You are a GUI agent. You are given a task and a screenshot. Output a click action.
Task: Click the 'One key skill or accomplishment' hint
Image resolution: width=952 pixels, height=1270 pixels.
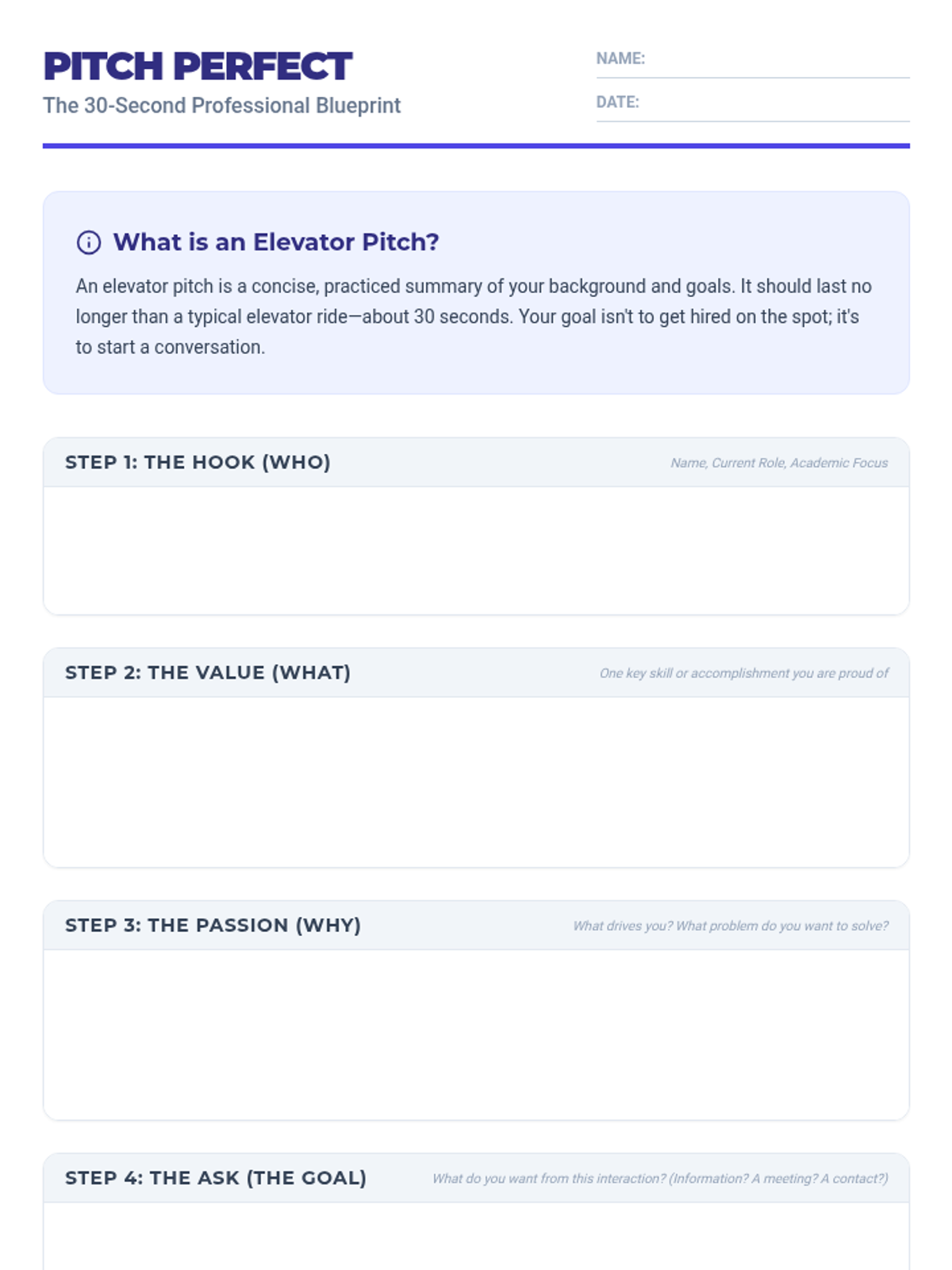pos(743,673)
